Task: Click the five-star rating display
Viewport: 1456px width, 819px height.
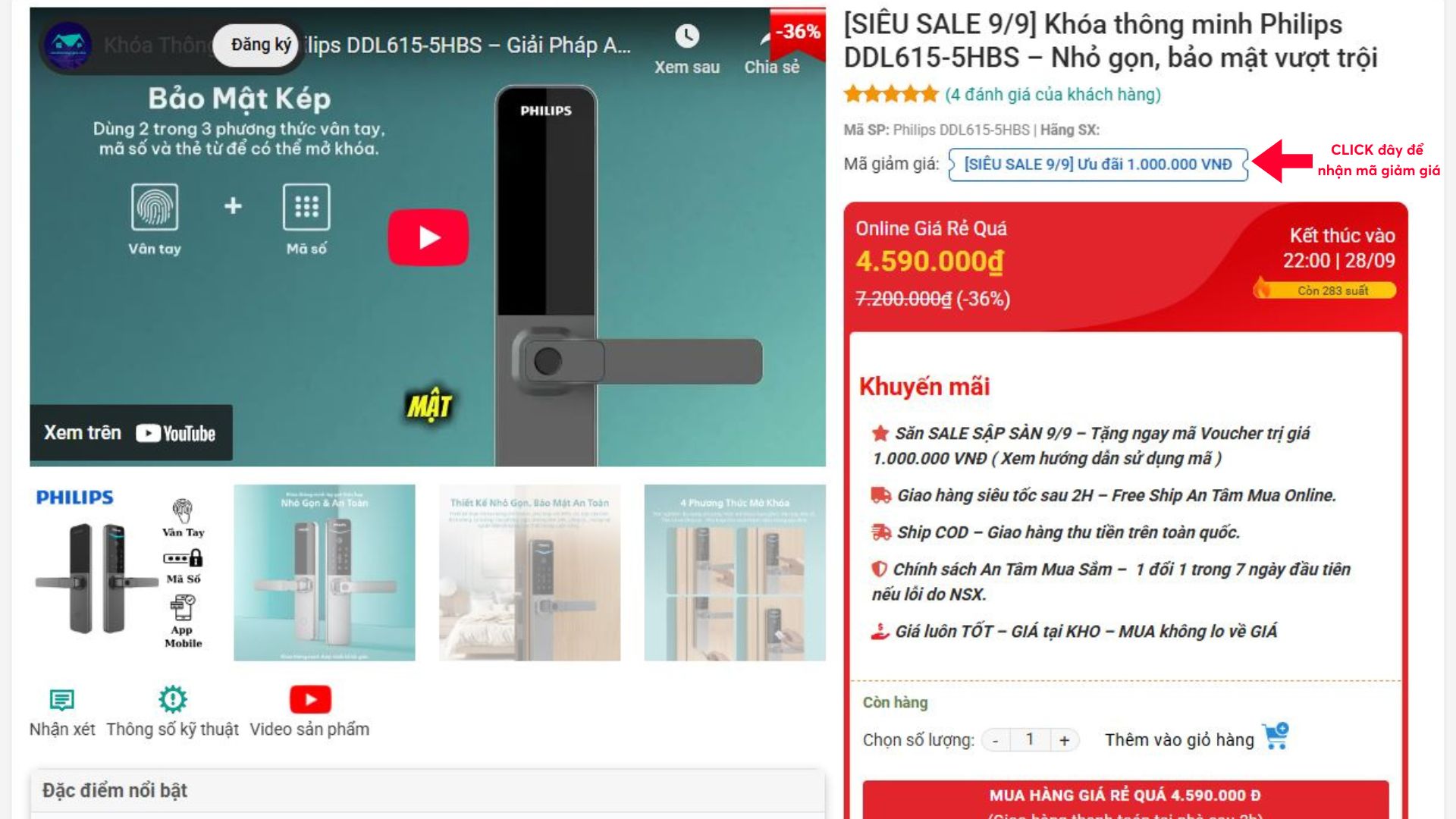Action: [891, 95]
